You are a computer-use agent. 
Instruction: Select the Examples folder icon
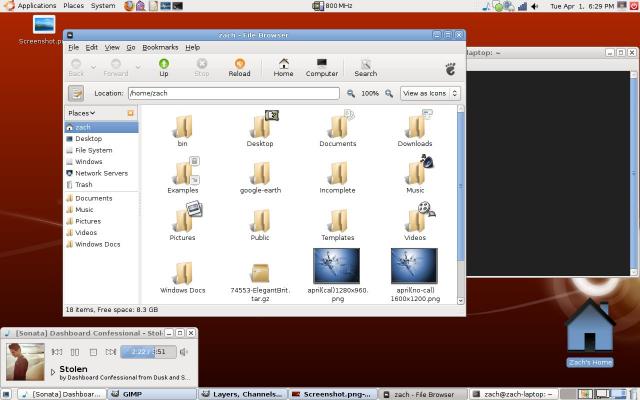tap(184, 171)
